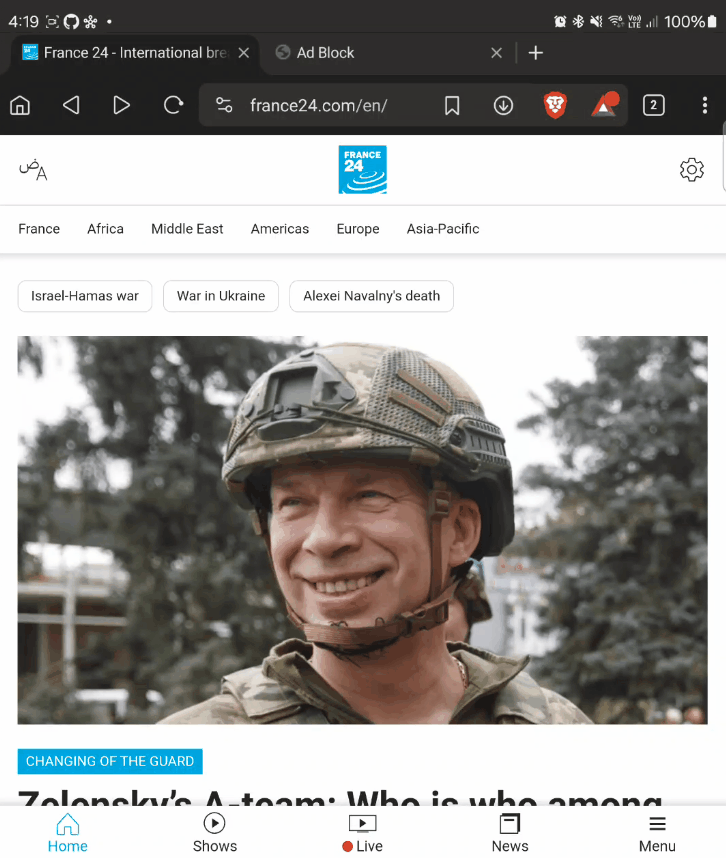Open the tab count switcher showing 2
The height and width of the screenshot is (858, 726).
tap(653, 105)
